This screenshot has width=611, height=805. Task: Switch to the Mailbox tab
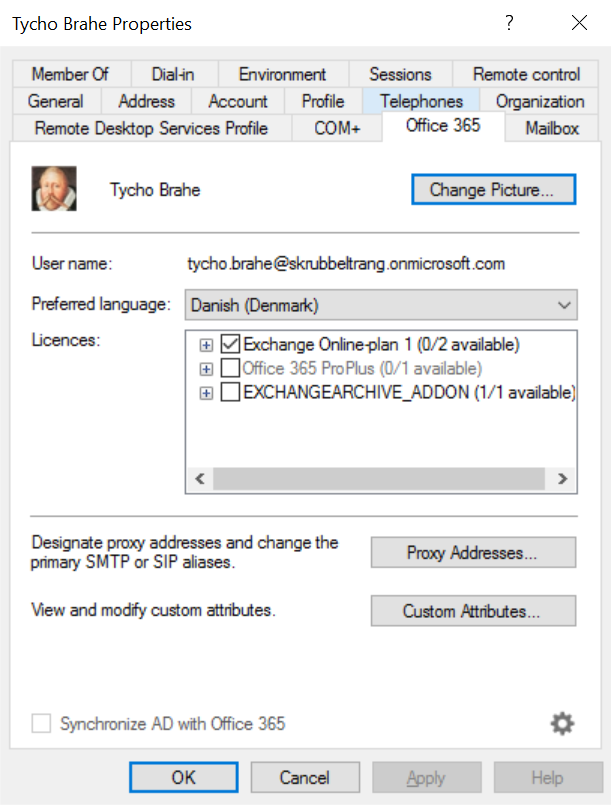552,128
